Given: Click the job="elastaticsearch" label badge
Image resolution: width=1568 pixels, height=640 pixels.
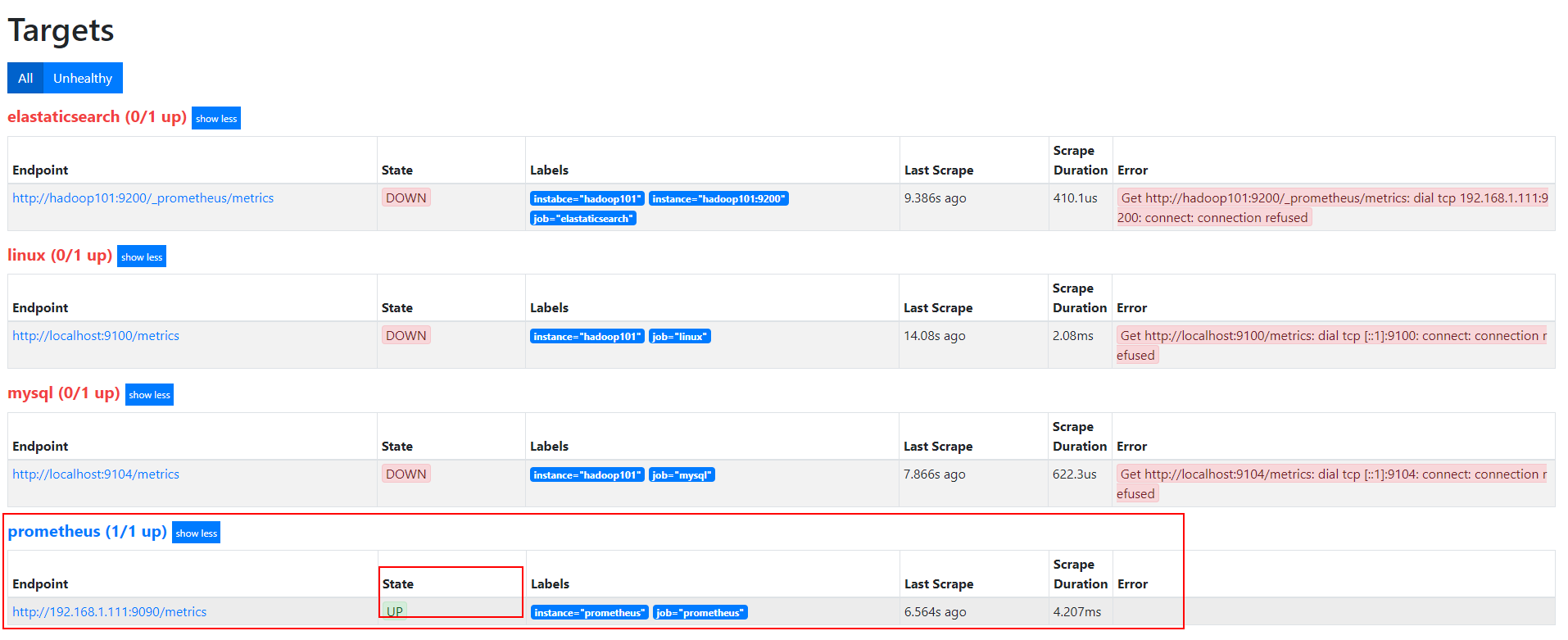Looking at the screenshot, I should [x=583, y=219].
